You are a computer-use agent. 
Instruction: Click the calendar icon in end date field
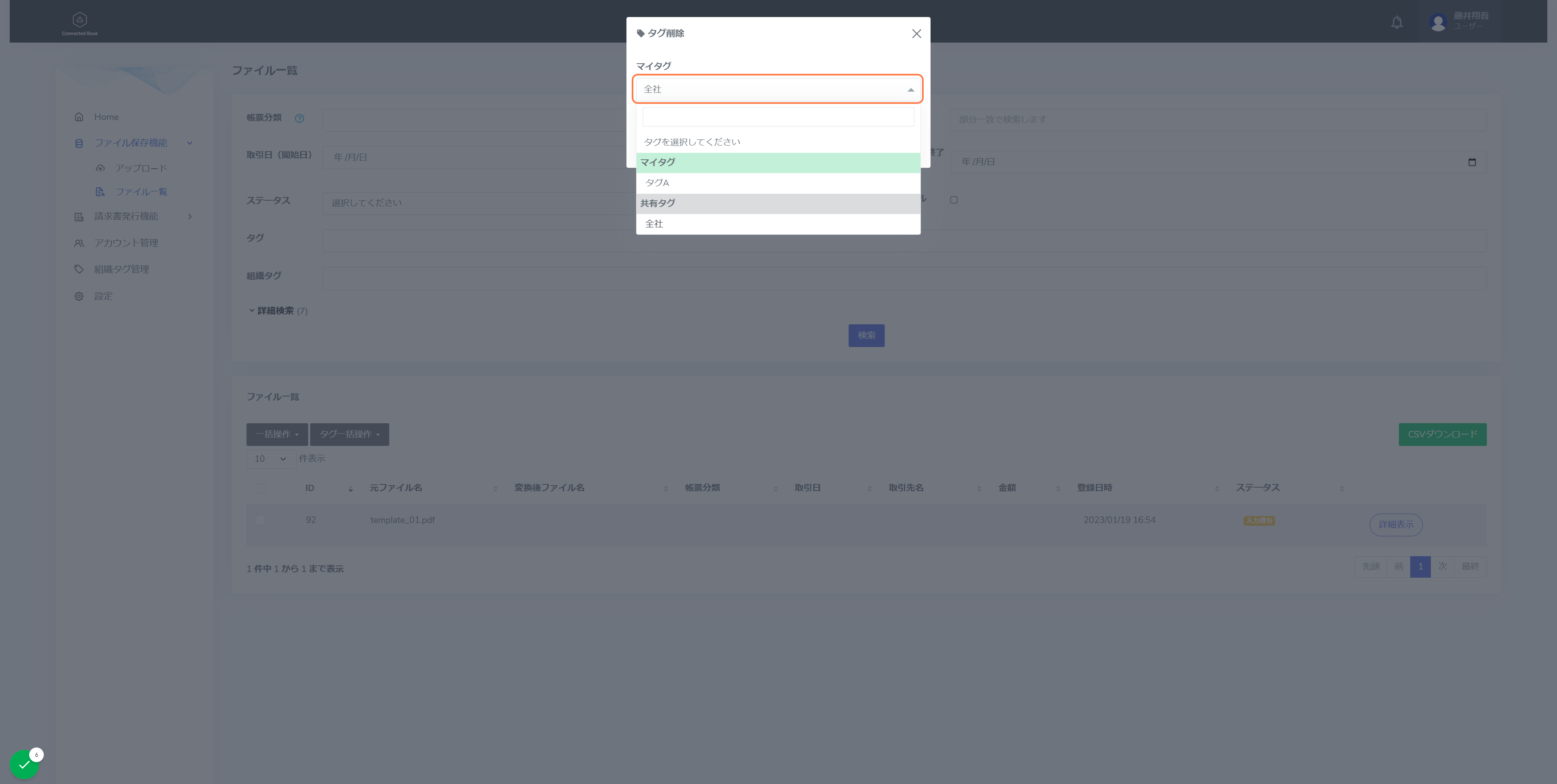click(1472, 162)
